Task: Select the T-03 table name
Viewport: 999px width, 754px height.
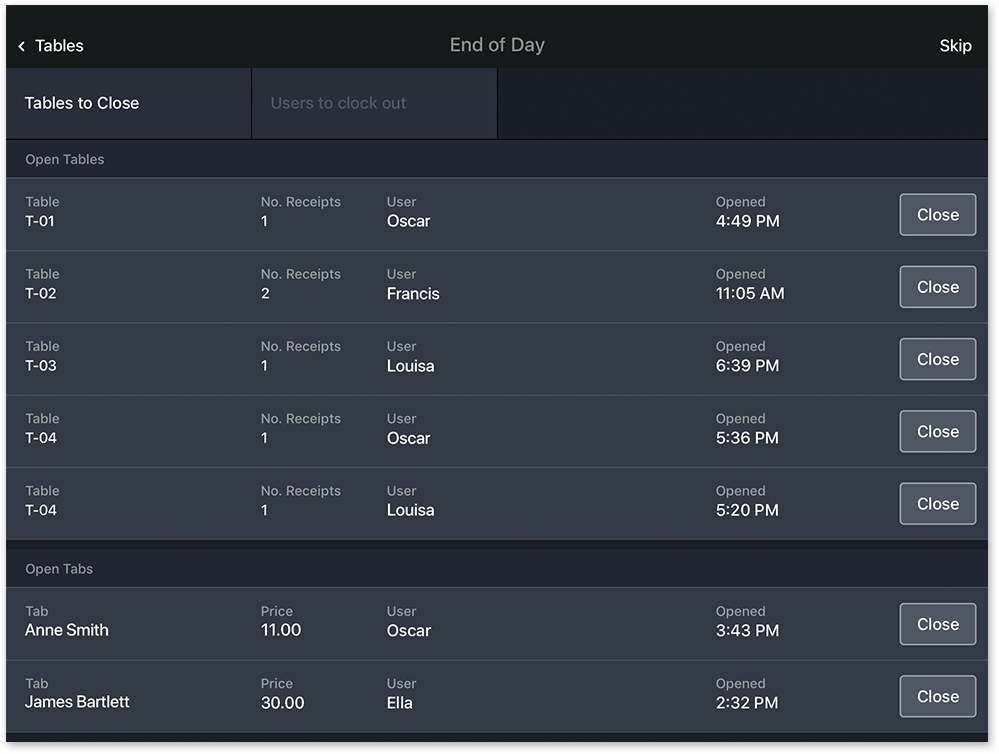Action: coord(41,366)
